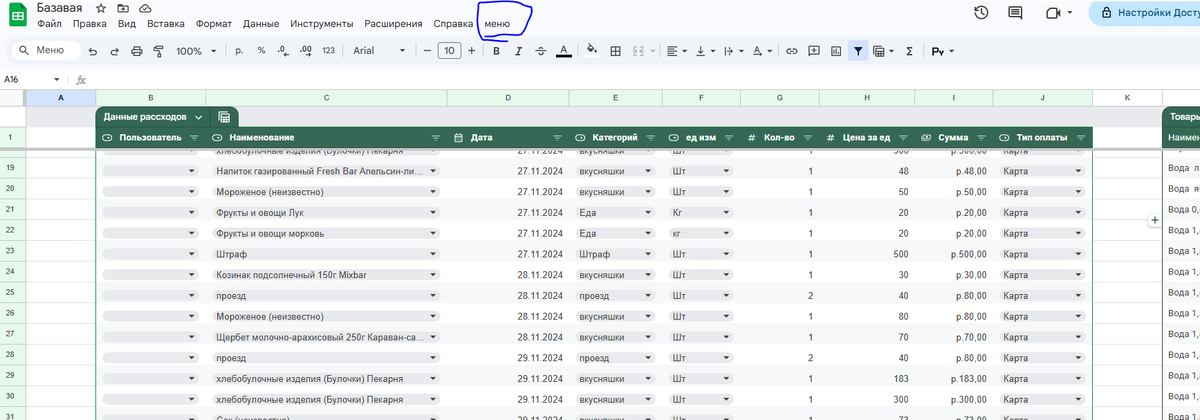Viewport: 1200px width, 420px height.
Task: Open the Файл menu
Action: tap(49, 23)
